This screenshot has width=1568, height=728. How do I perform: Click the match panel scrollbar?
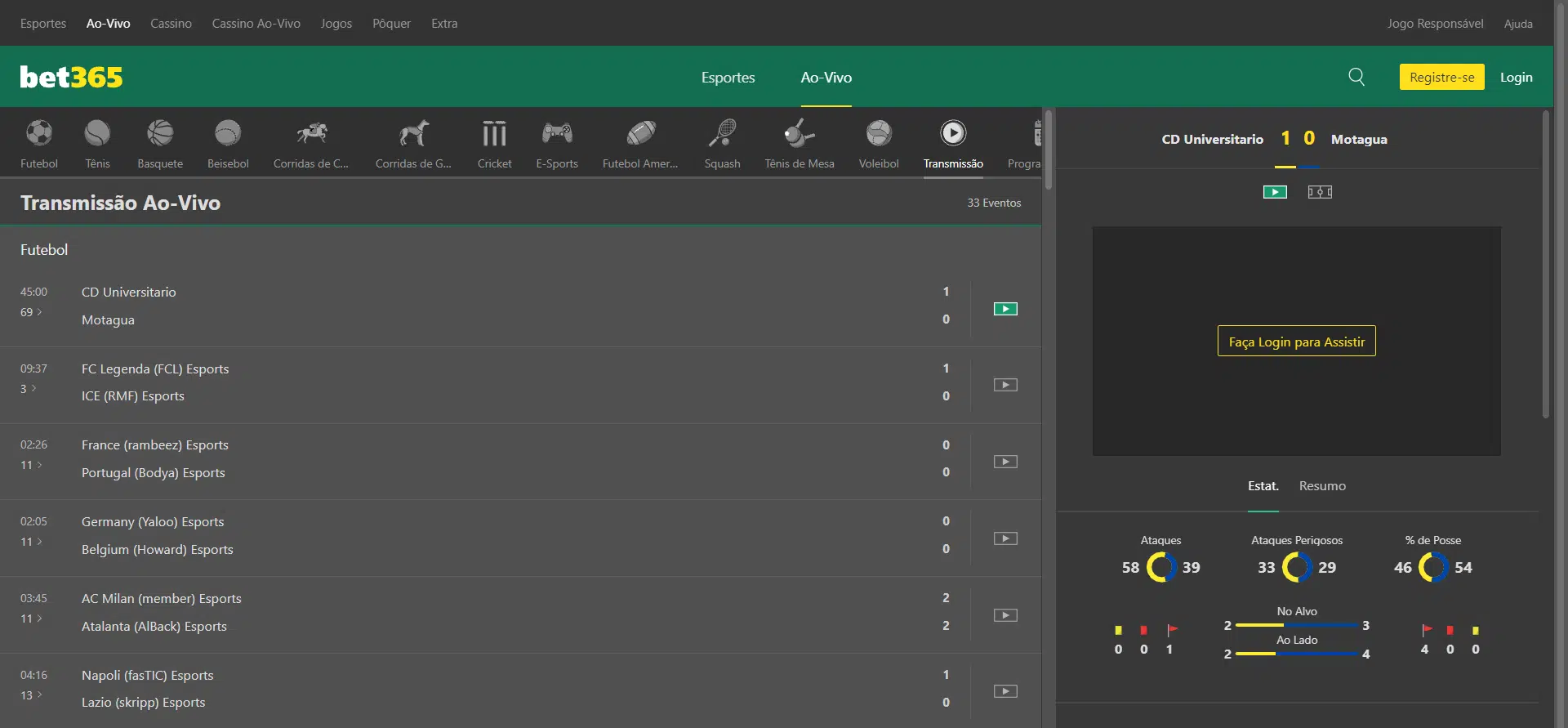point(1545,264)
